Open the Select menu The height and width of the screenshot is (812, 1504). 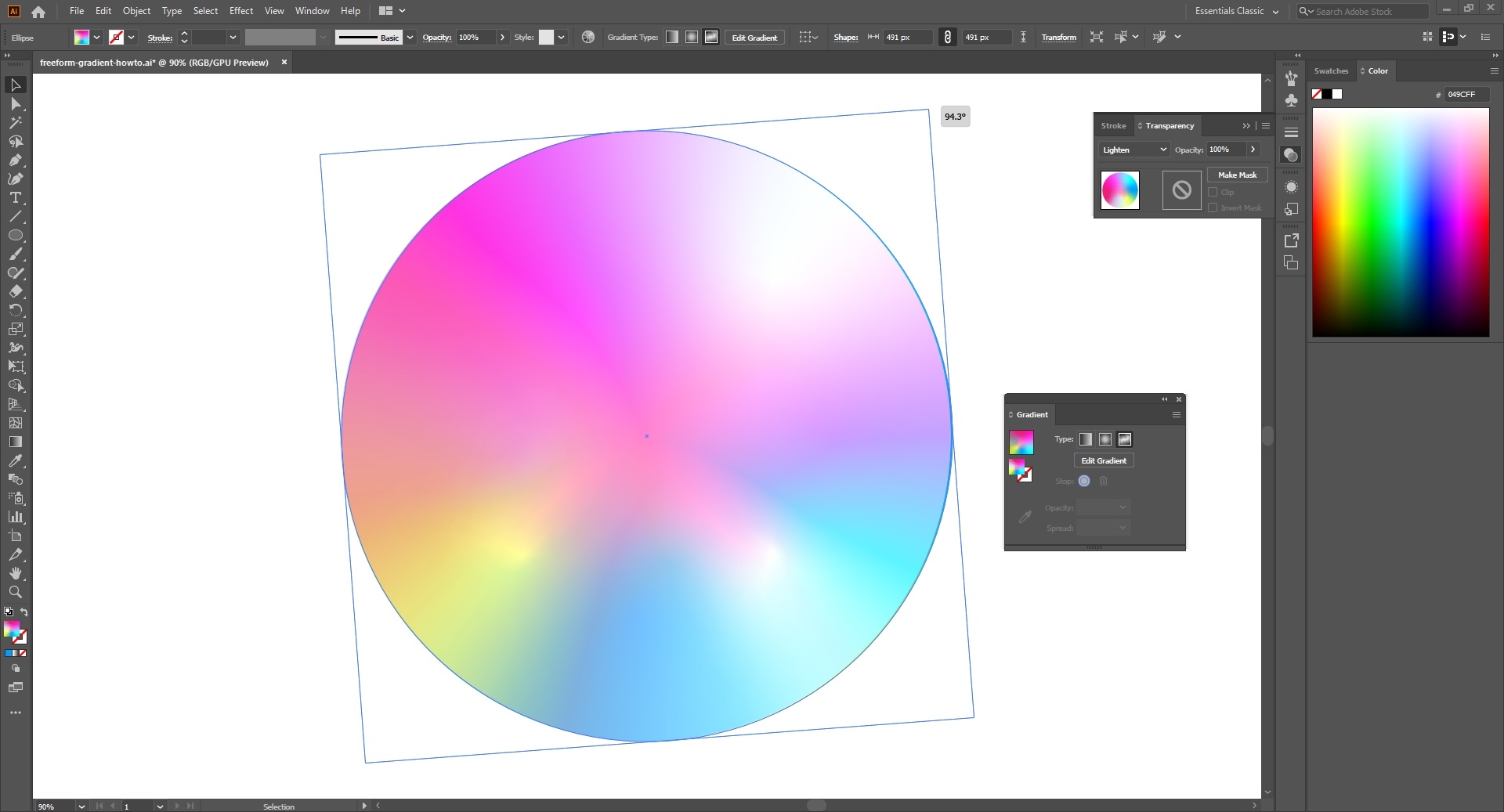204,11
